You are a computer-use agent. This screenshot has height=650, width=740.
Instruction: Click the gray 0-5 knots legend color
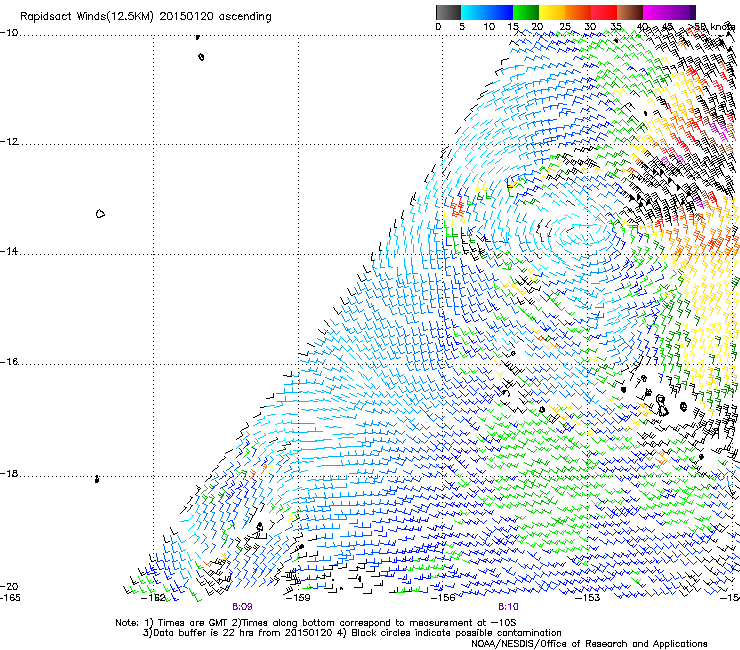click(x=448, y=12)
